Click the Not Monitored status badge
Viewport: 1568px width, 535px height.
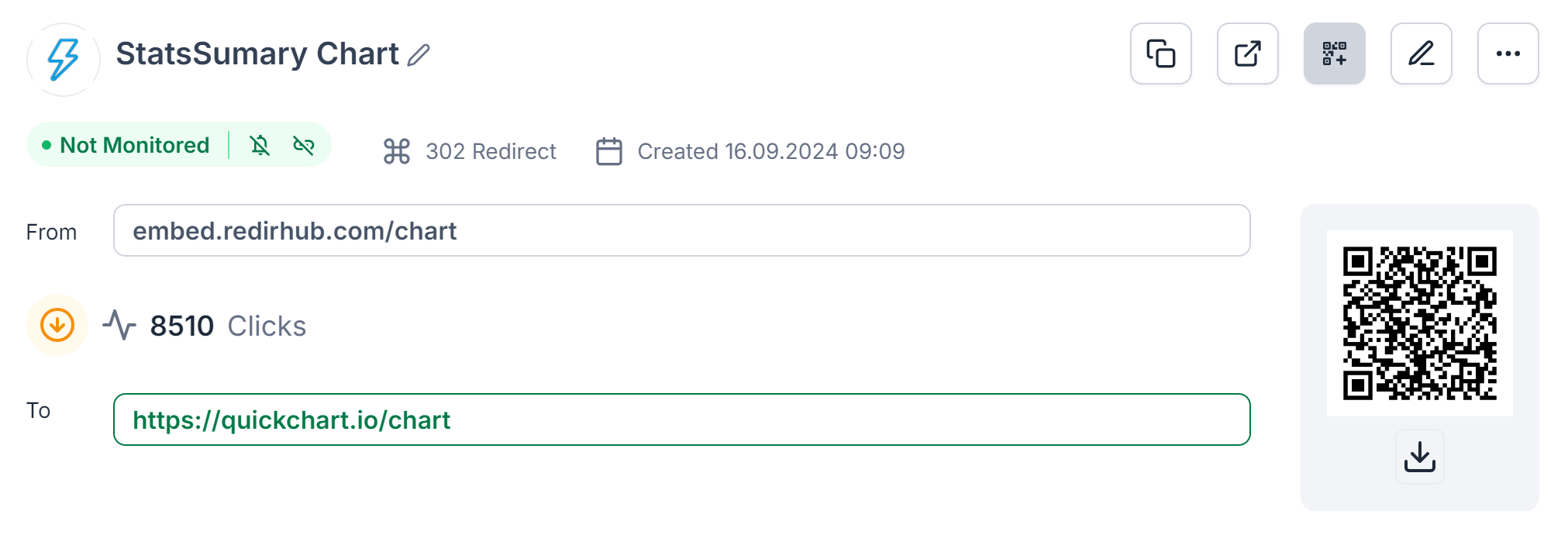(135, 144)
